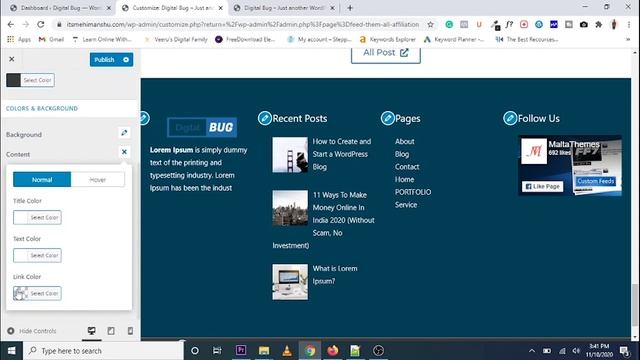Close the Customizer panel with X
Screen dimensions: 640x360
[x=11, y=59]
